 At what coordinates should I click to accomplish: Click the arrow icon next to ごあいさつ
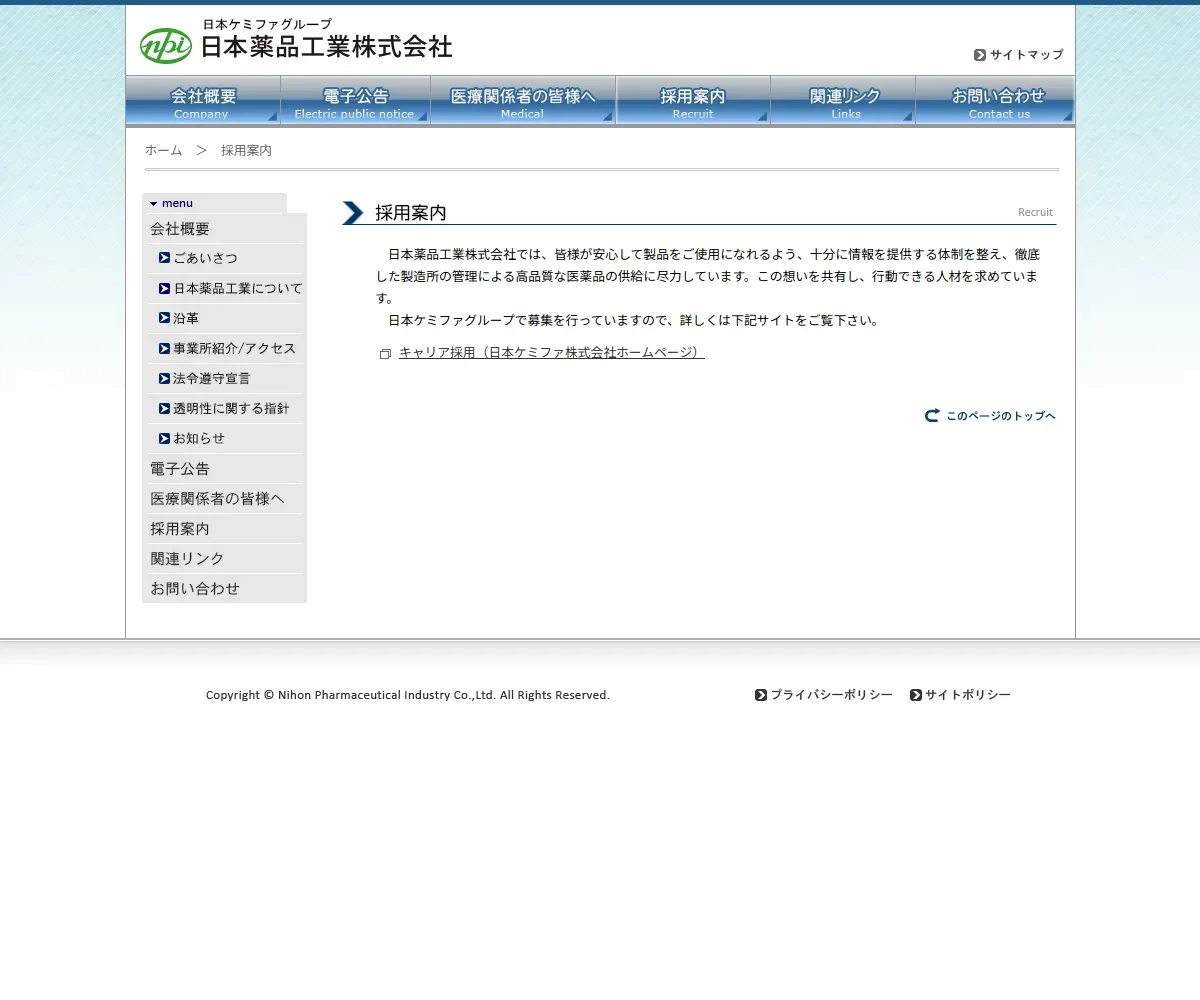coord(165,258)
